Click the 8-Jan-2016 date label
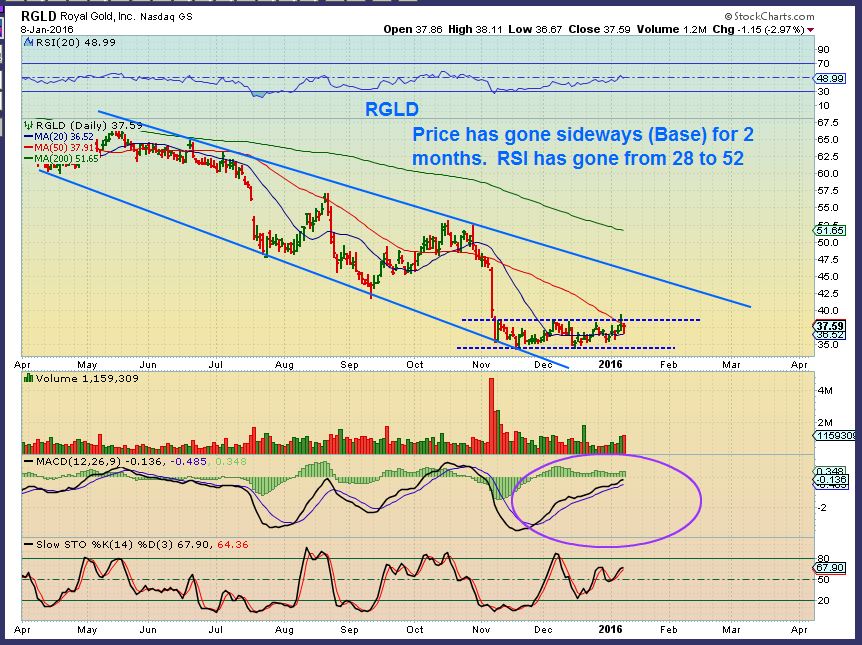 click(x=47, y=30)
